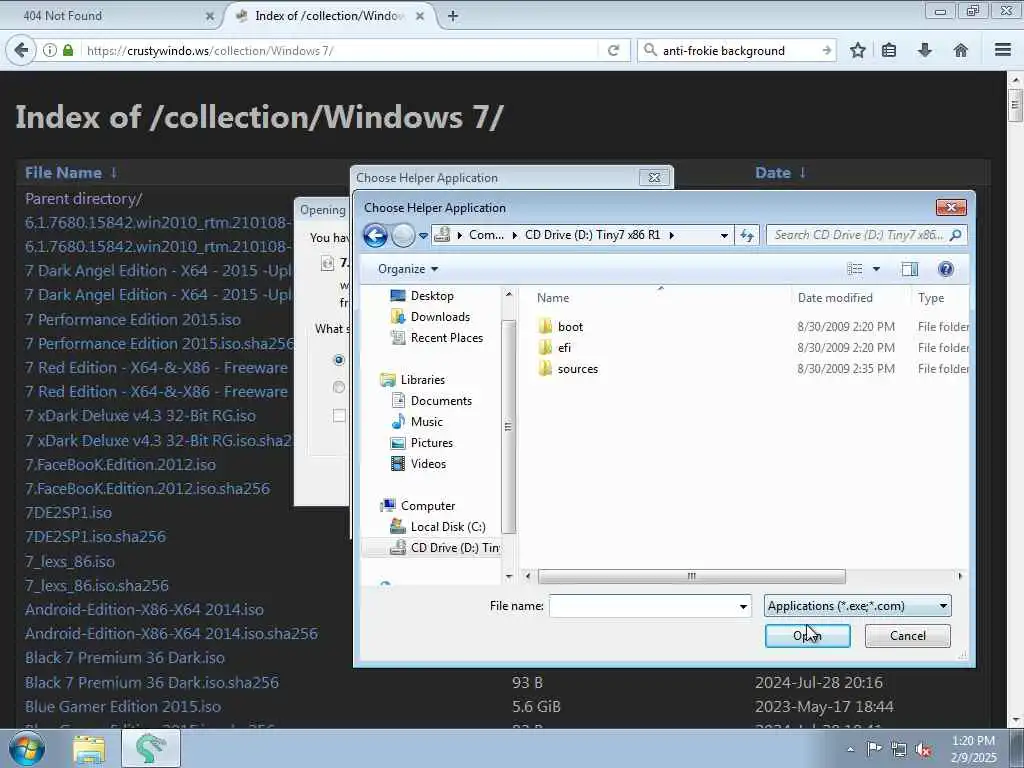Select the sources folder
This screenshot has height=768, width=1024.
click(x=577, y=368)
